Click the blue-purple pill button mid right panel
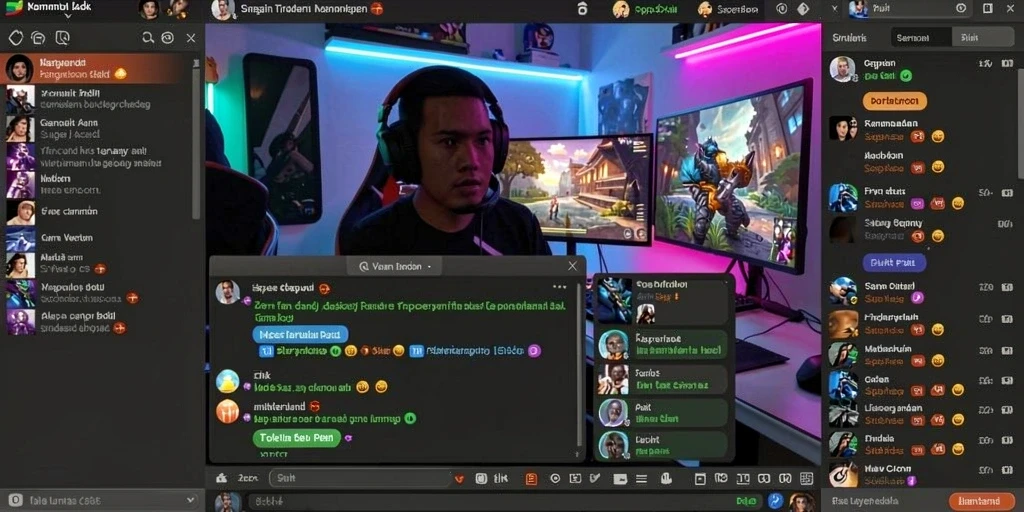This screenshot has width=1024, height=512. click(x=894, y=263)
